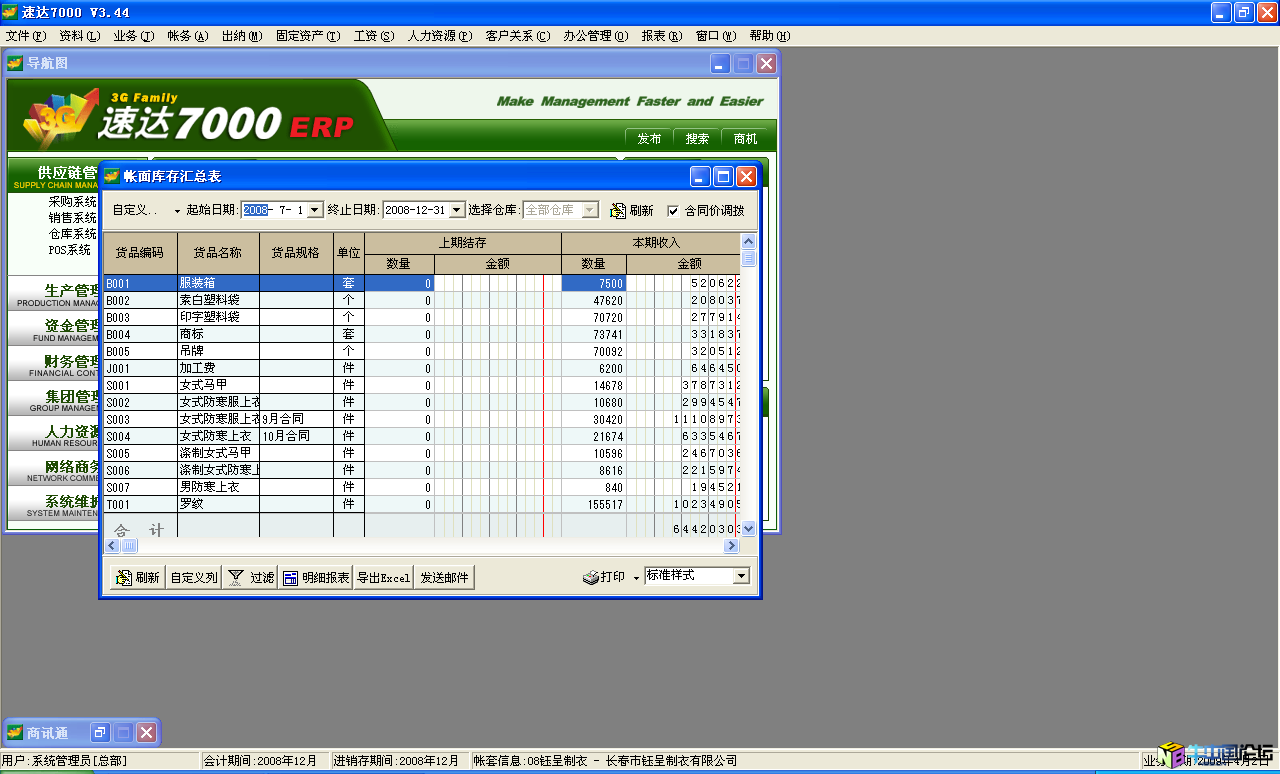Select the 服装箱 row in the table
The height and width of the screenshot is (774, 1280).
click(x=218, y=284)
